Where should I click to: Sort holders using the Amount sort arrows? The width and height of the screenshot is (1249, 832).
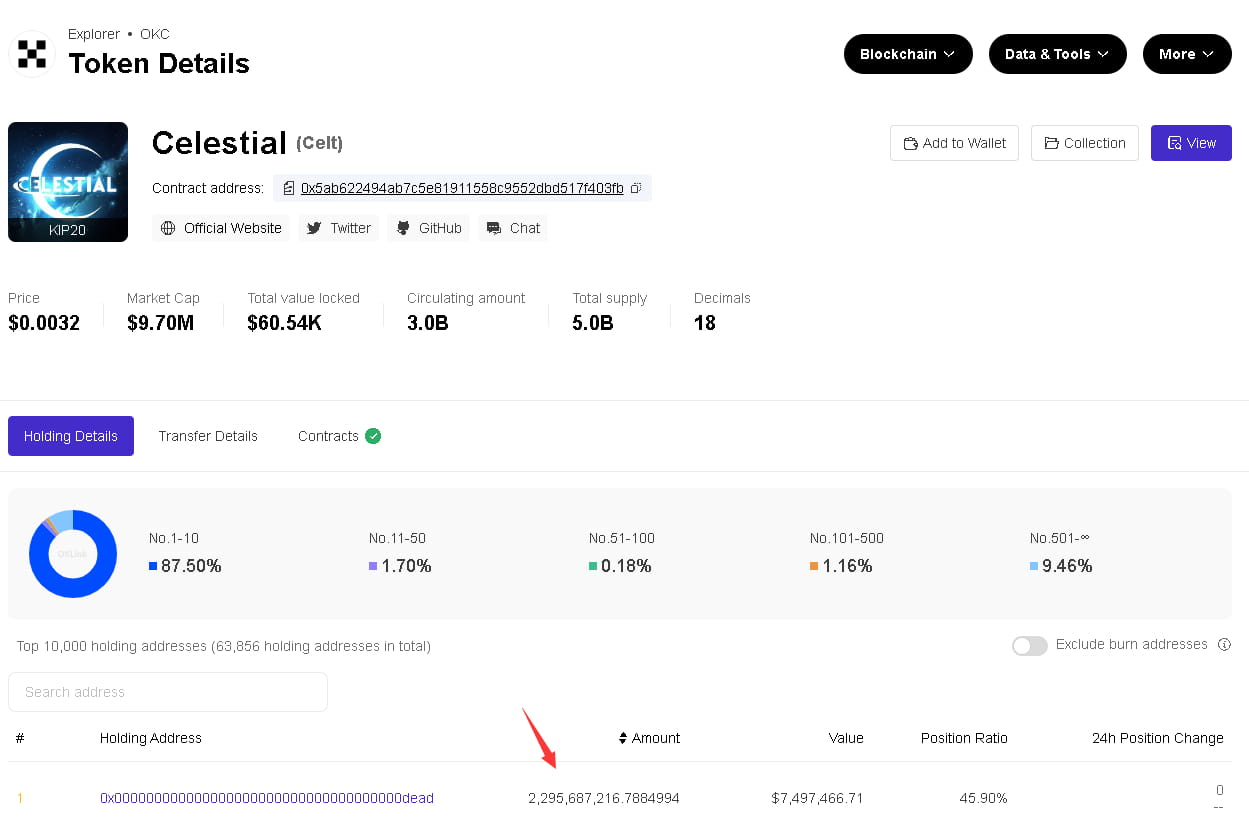click(x=623, y=738)
